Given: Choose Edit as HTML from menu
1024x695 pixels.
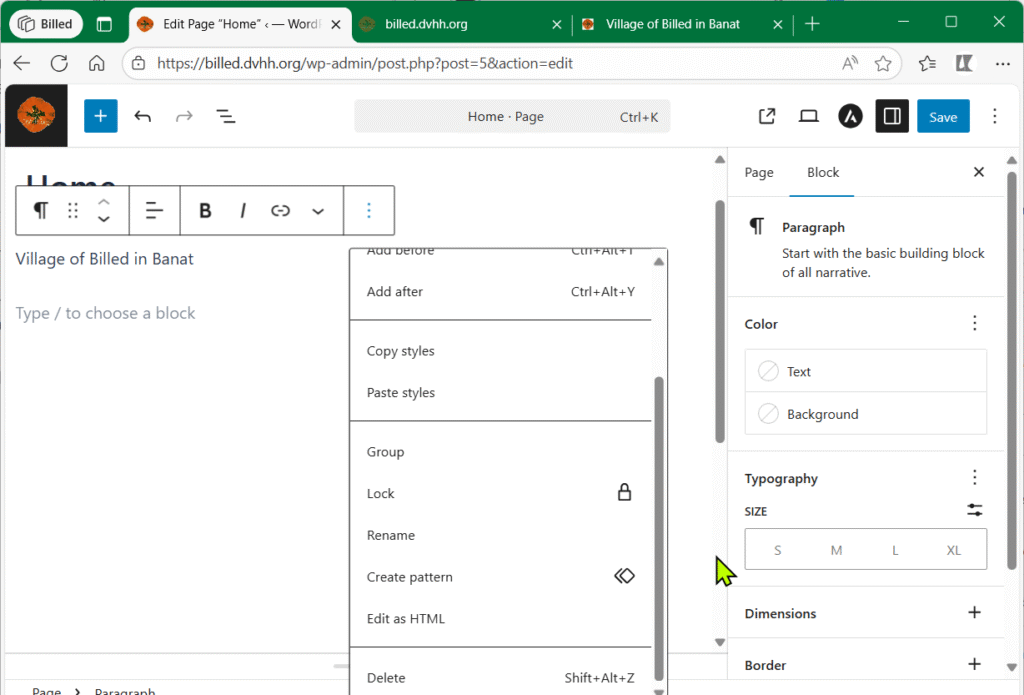Looking at the screenshot, I should click(406, 618).
